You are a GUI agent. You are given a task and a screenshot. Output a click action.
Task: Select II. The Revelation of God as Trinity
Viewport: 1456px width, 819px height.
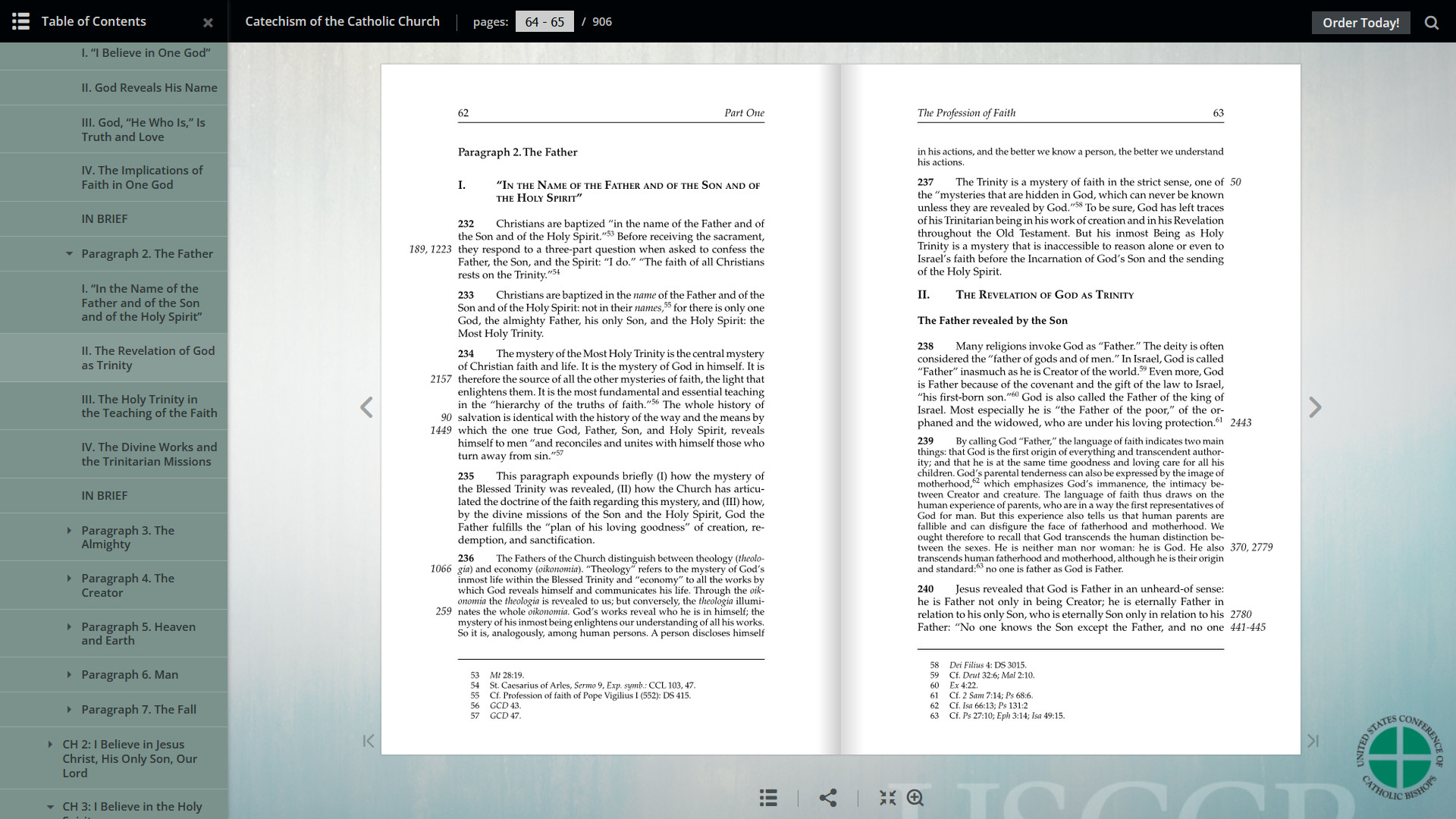[148, 358]
